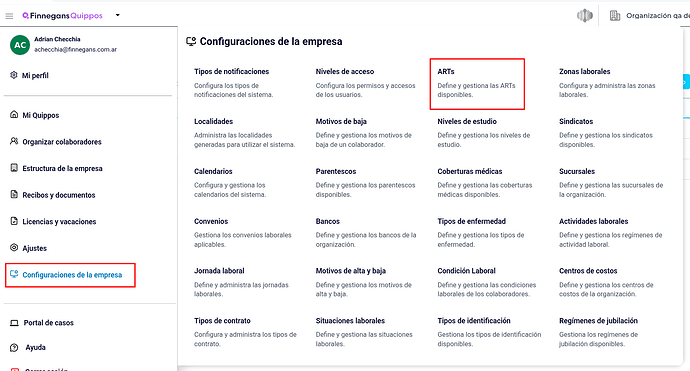Viewport: 690px width, 371px height.
Task: Open Mi perfil in sidebar
Action: pos(35,75)
